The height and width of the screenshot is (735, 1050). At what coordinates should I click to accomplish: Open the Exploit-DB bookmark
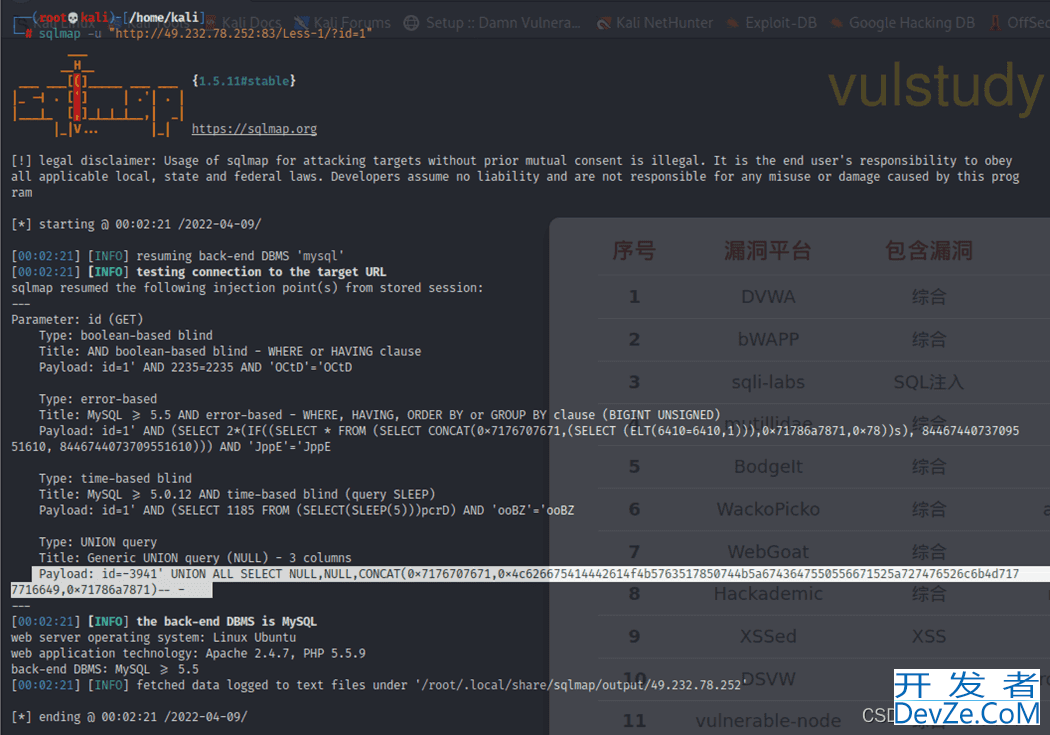pyautogui.click(x=772, y=23)
